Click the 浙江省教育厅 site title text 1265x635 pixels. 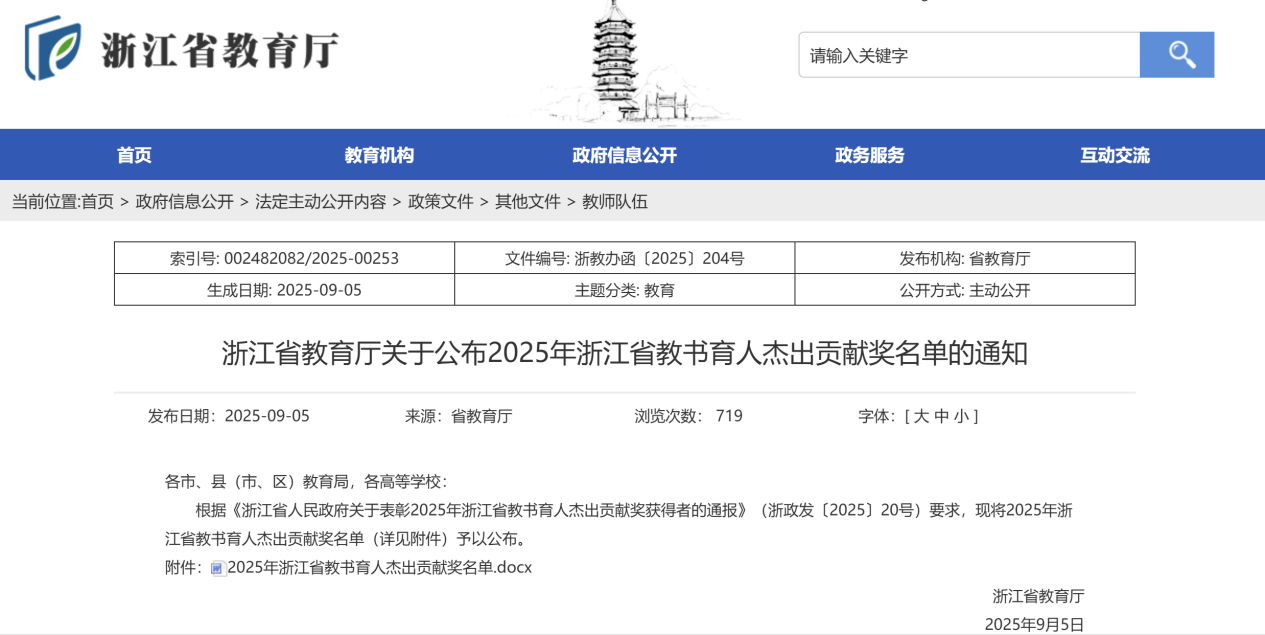(220, 49)
